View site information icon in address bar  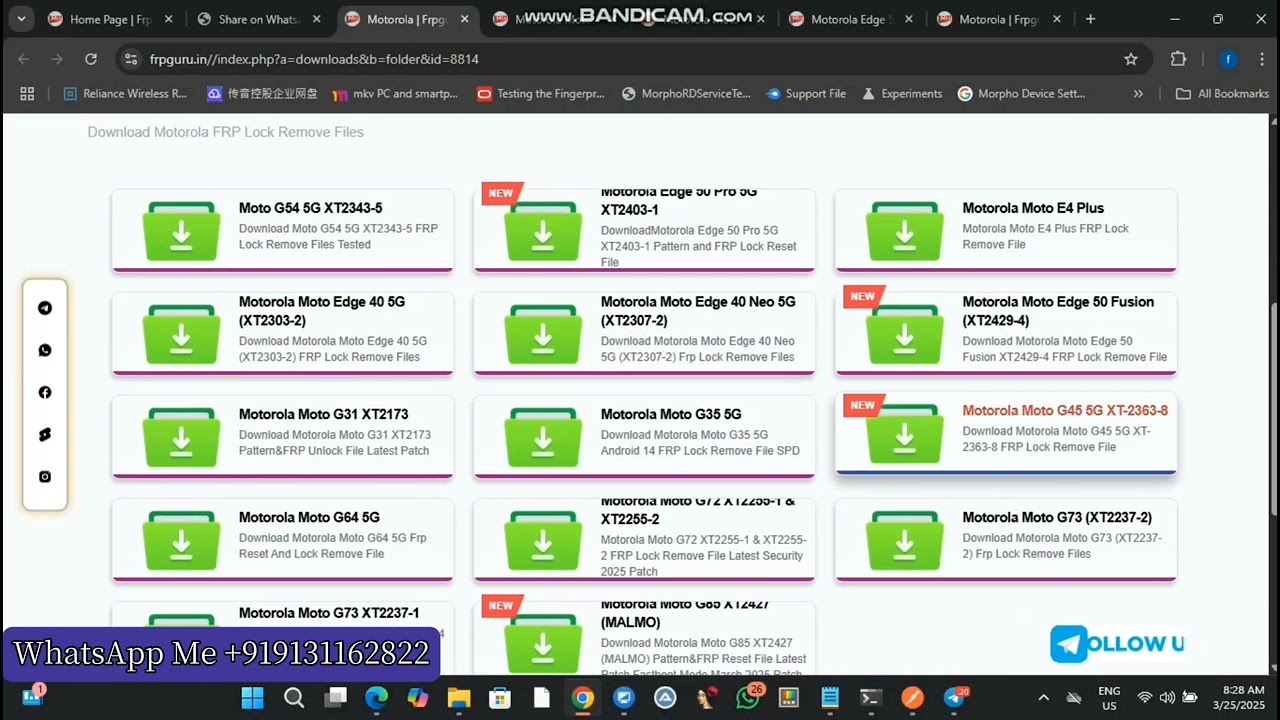pos(131,59)
